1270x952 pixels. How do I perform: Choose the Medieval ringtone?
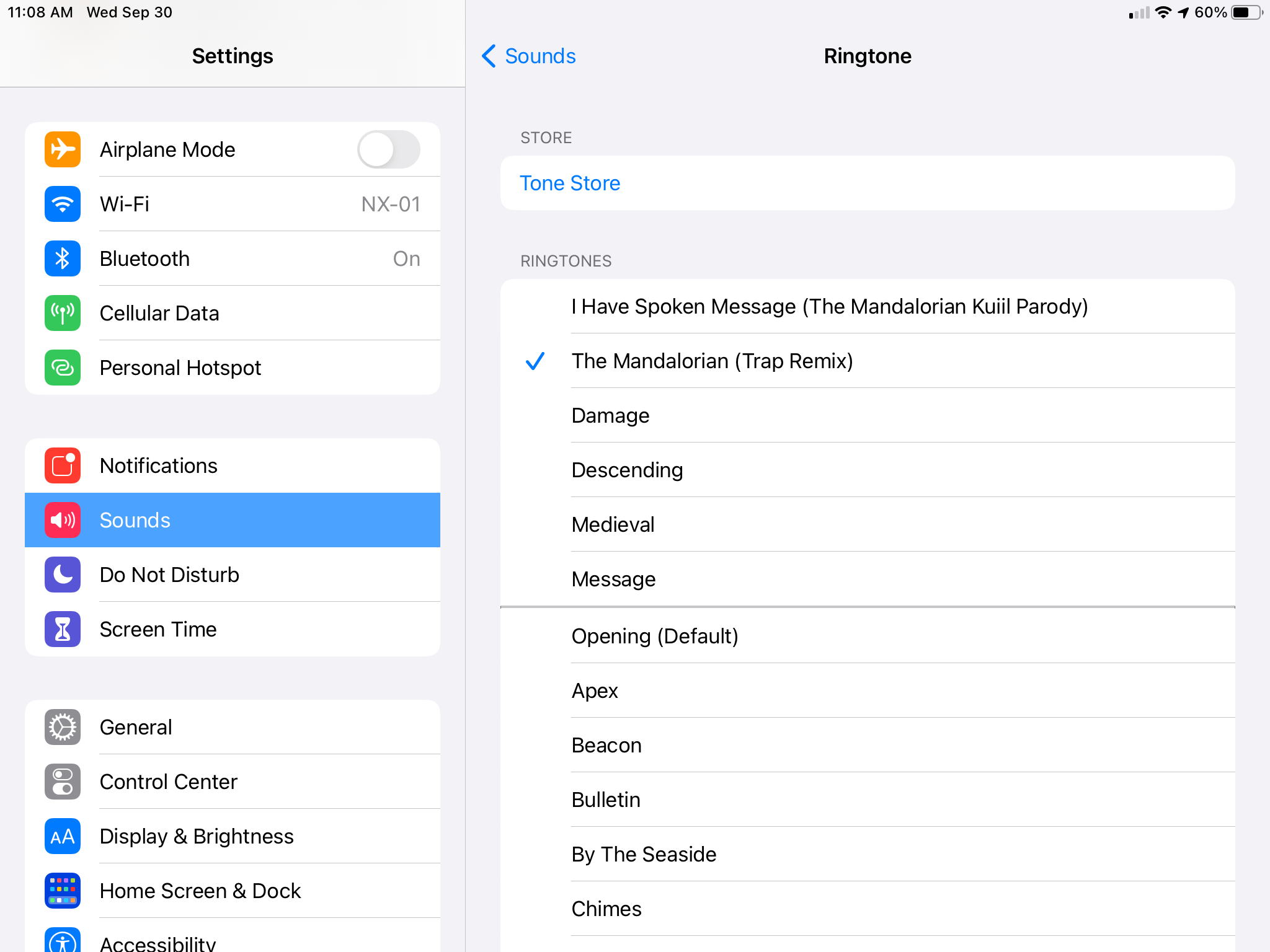coord(613,524)
